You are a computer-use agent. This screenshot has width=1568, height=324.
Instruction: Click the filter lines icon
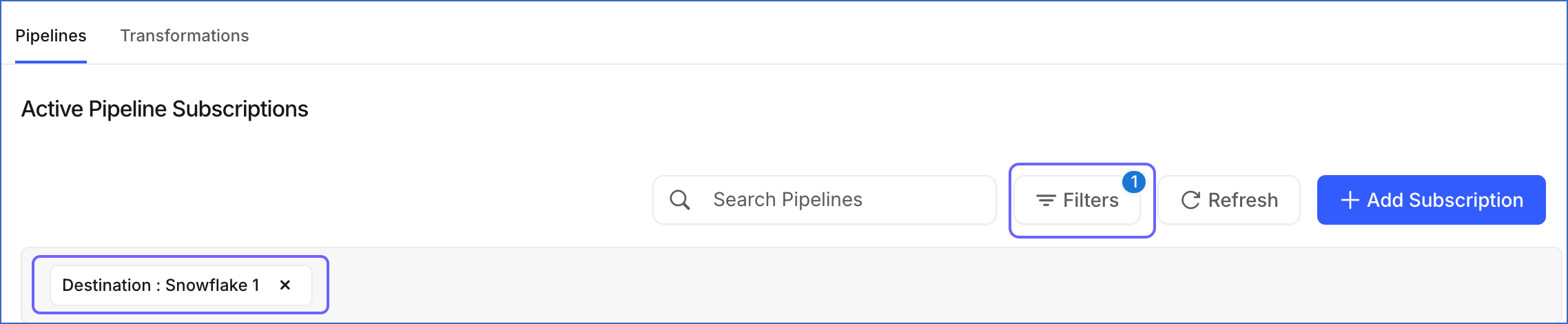coord(1046,201)
